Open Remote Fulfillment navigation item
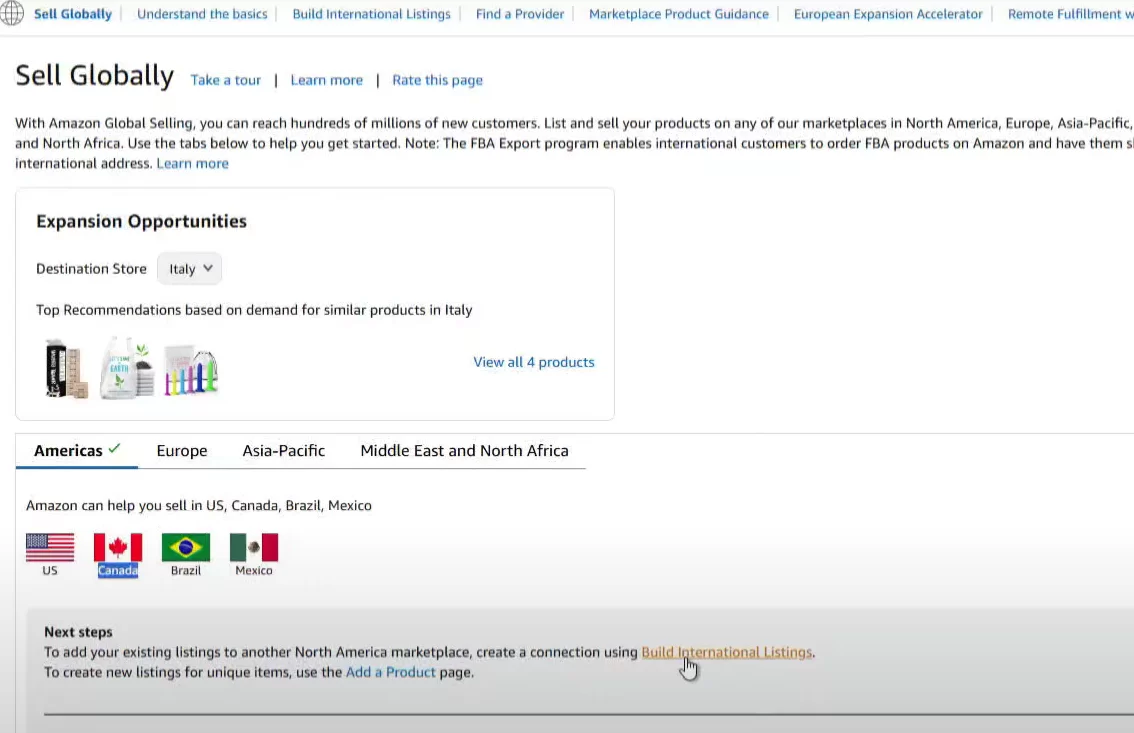Screen dimensions: 1134x733 1070,14
